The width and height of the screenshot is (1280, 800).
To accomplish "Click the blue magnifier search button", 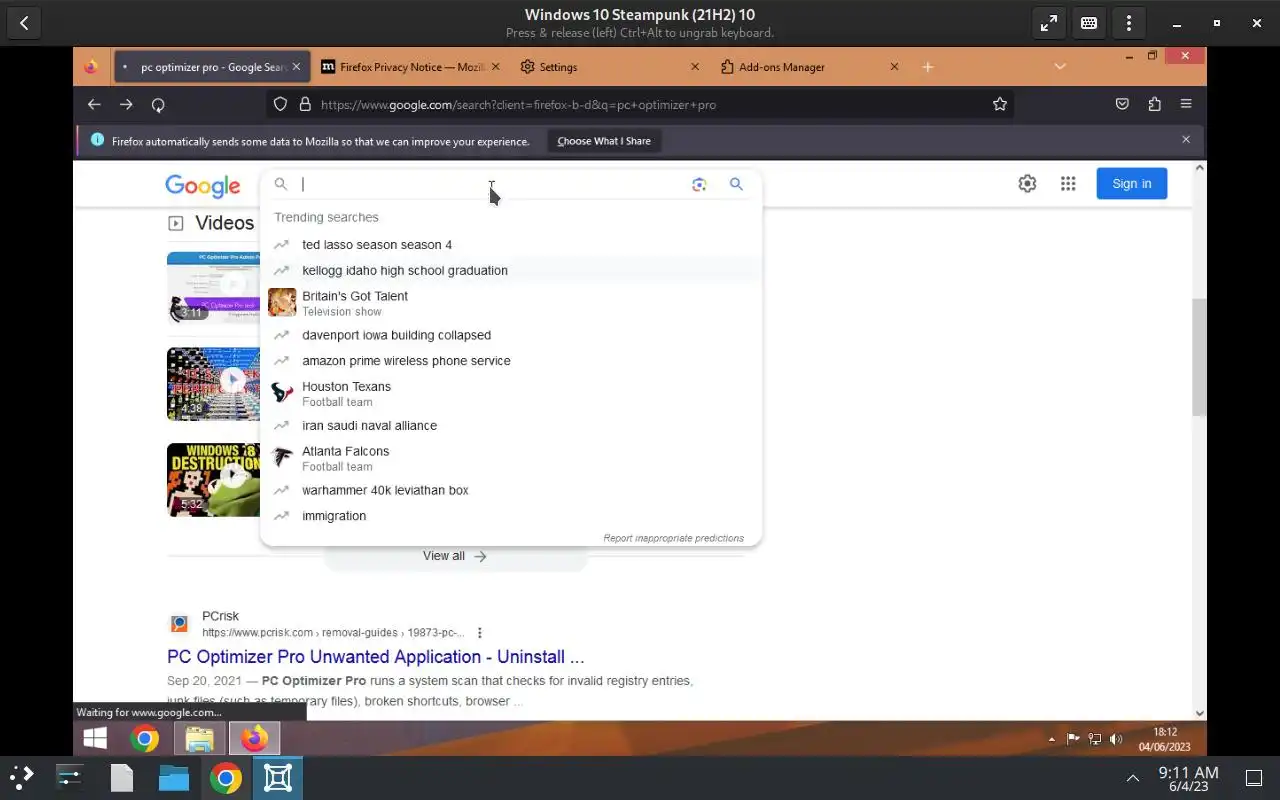I will pyautogui.click(x=736, y=184).
